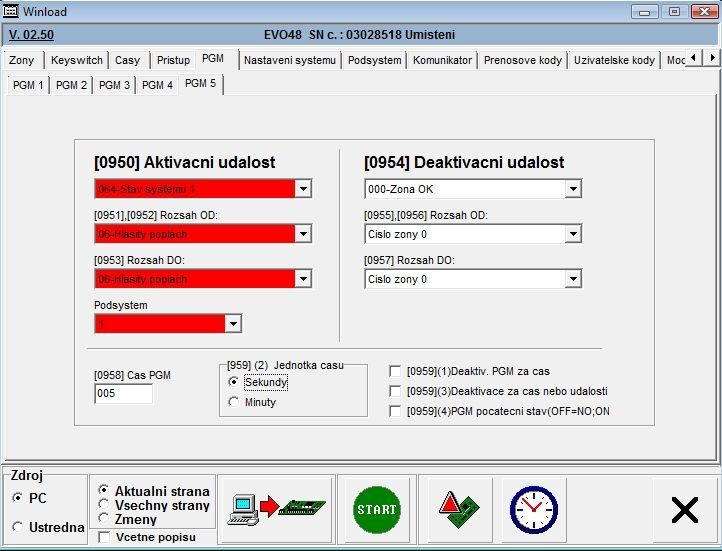Viewport: 722px width, 551px height.
Task: Enable Deaktiv. PGM za cas checkbox
Action: click(396, 372)
